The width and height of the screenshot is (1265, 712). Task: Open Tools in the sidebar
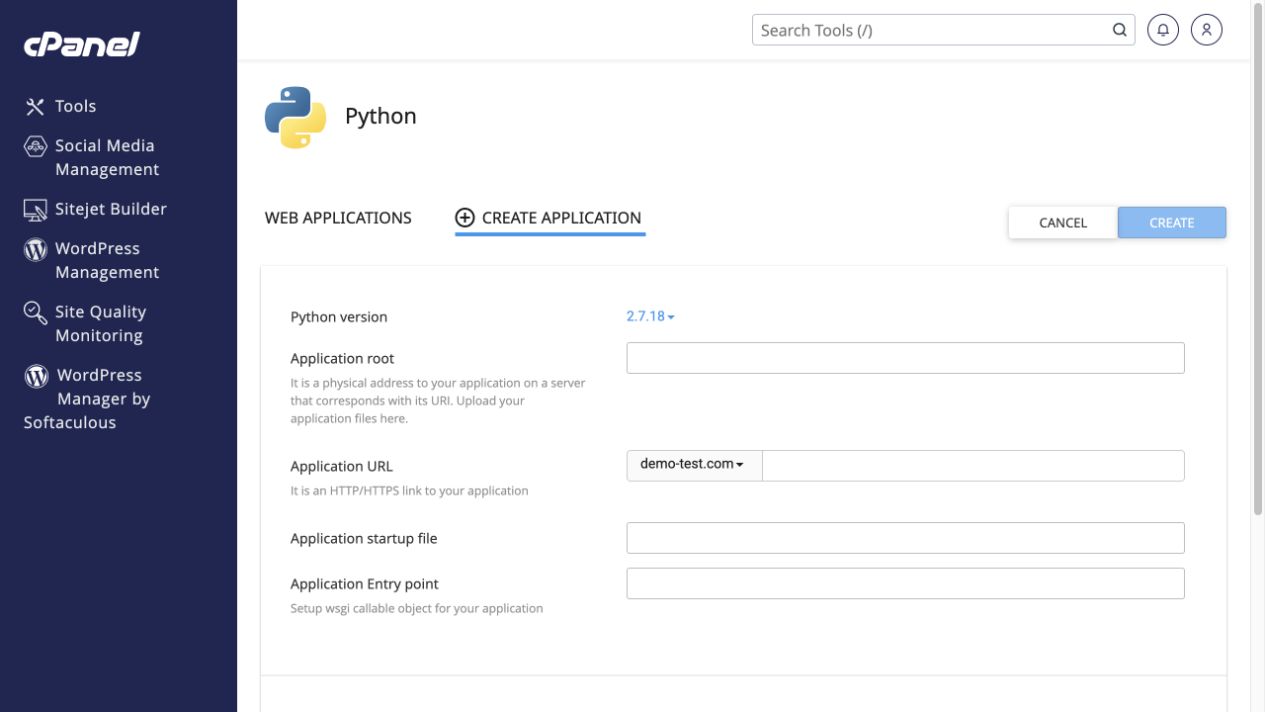(75, 106)
